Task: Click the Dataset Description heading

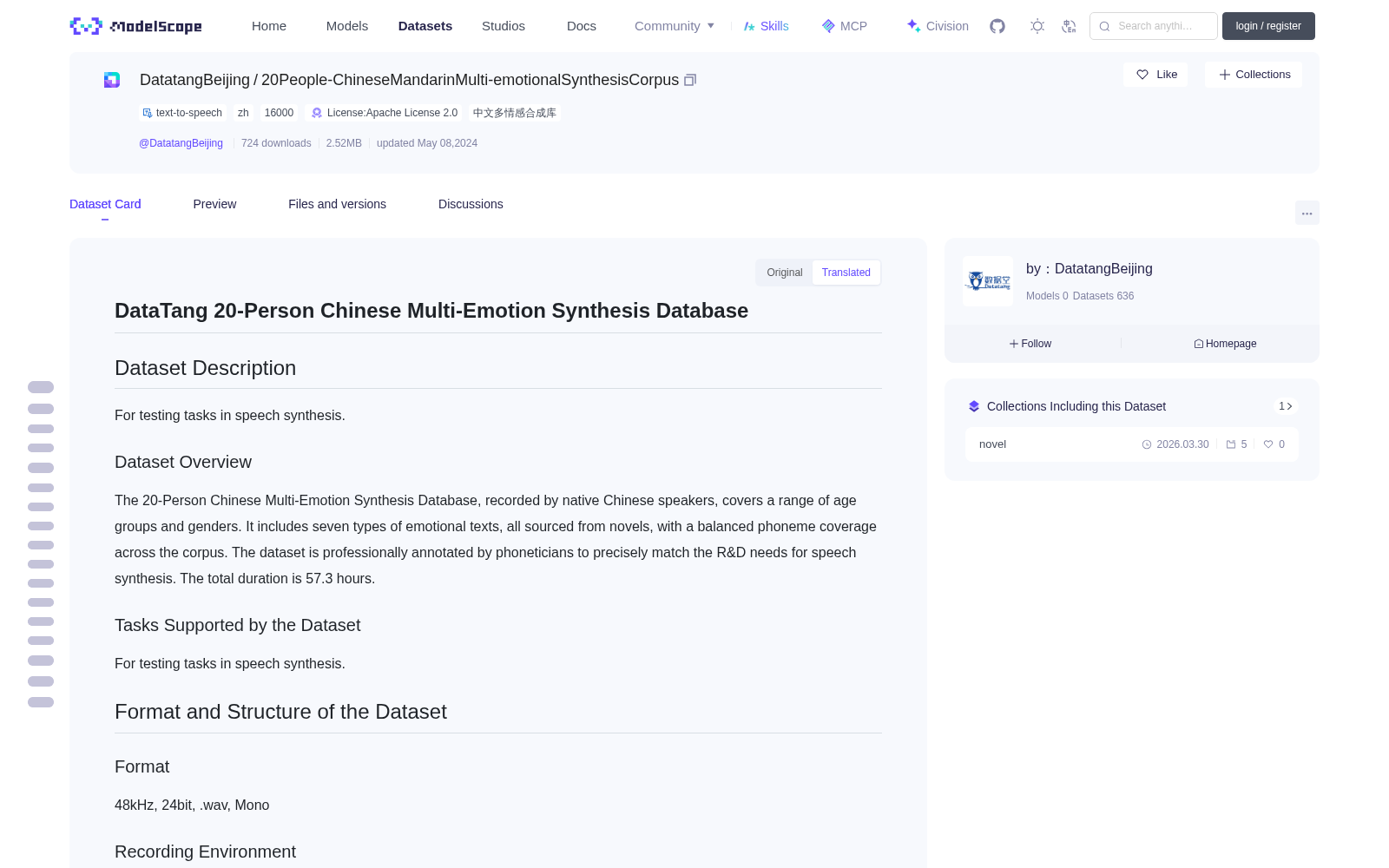Action: point(205,368)
